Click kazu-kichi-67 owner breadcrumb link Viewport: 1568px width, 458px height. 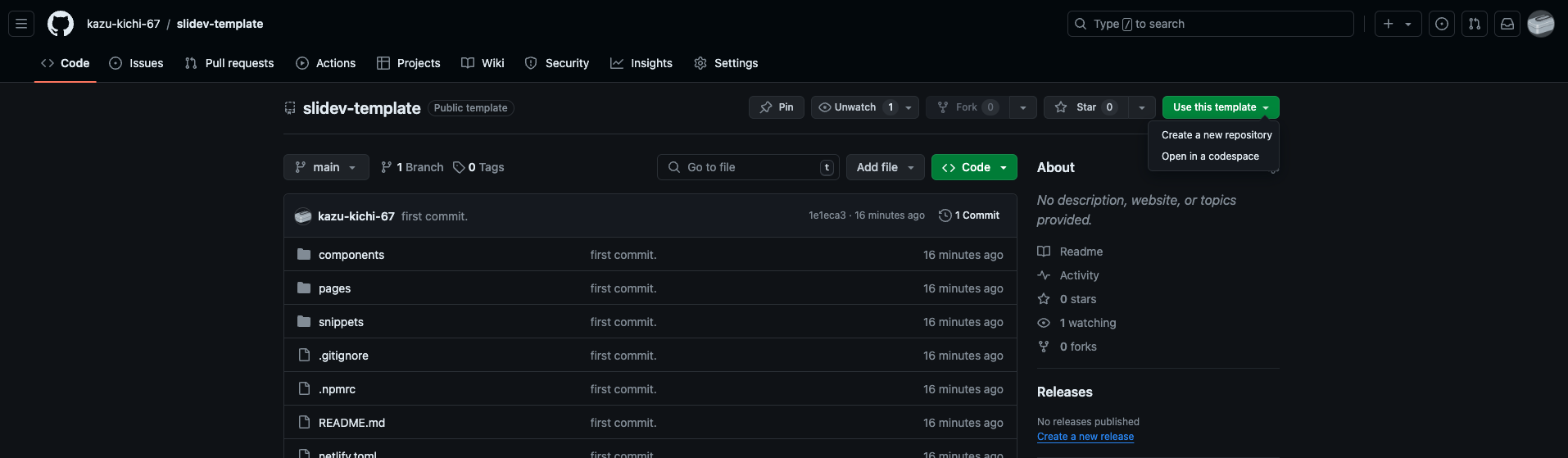point(123,24)
